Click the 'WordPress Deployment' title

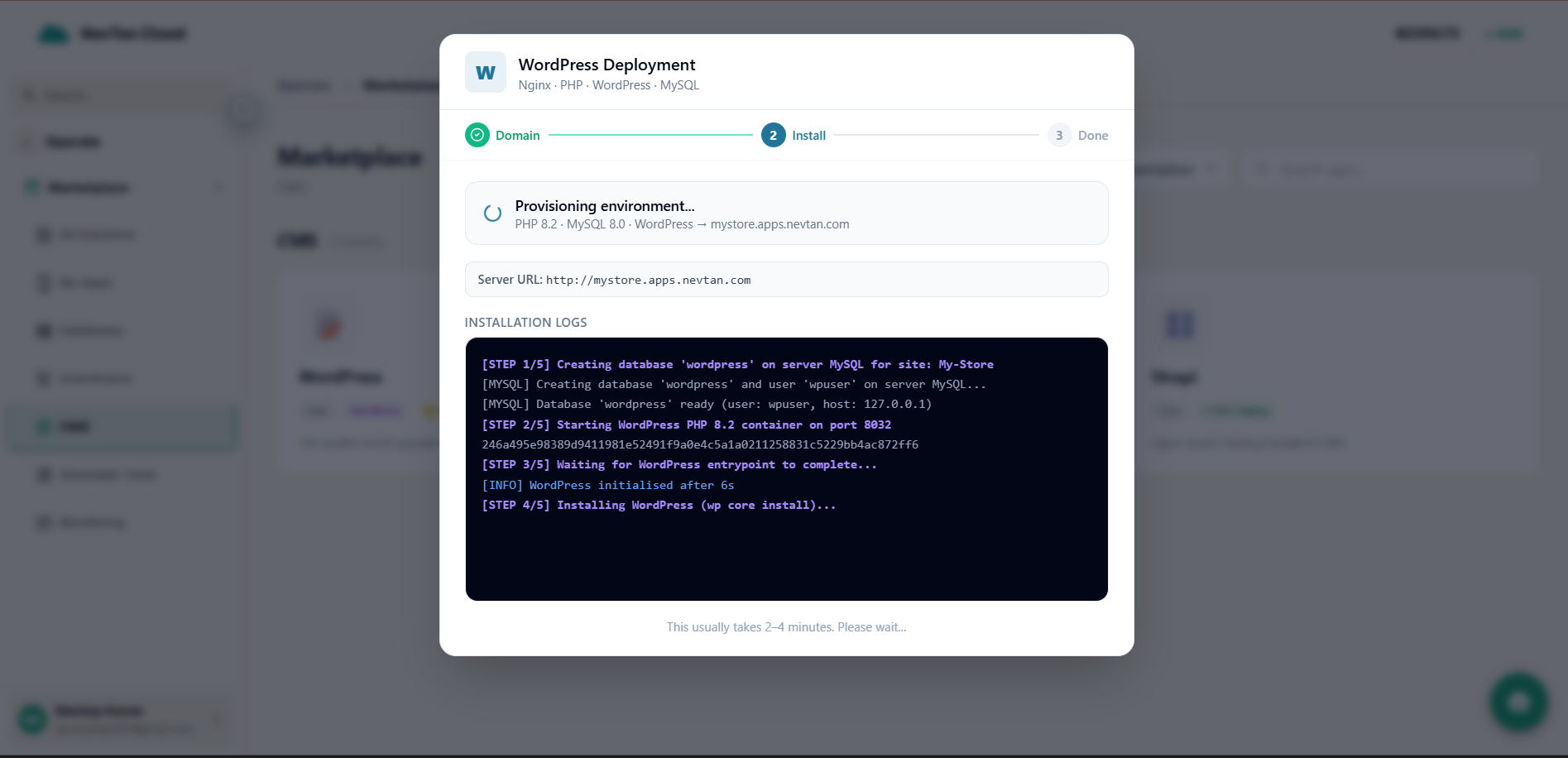[x=607, y=65]
